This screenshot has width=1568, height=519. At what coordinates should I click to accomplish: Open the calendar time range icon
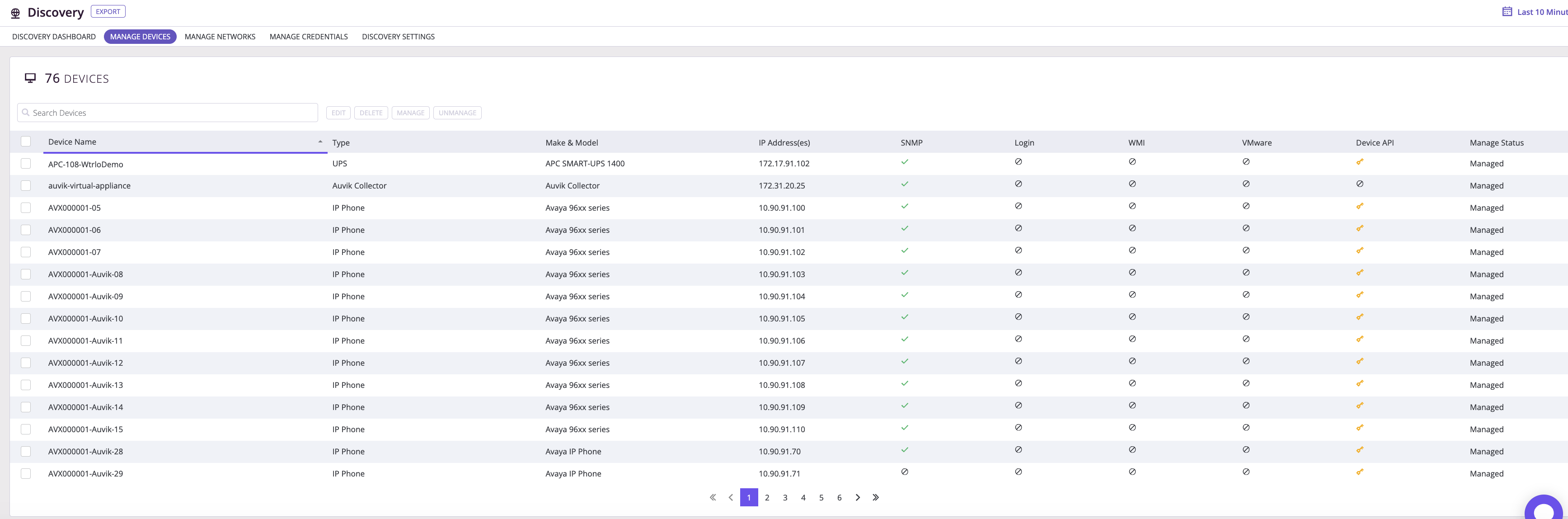1507,12
